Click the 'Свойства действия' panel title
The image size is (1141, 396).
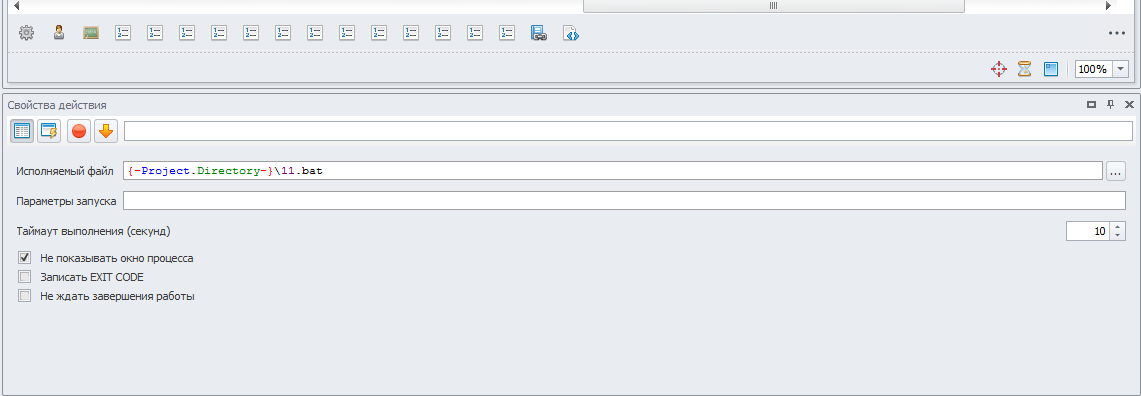[x=57, y=106]
